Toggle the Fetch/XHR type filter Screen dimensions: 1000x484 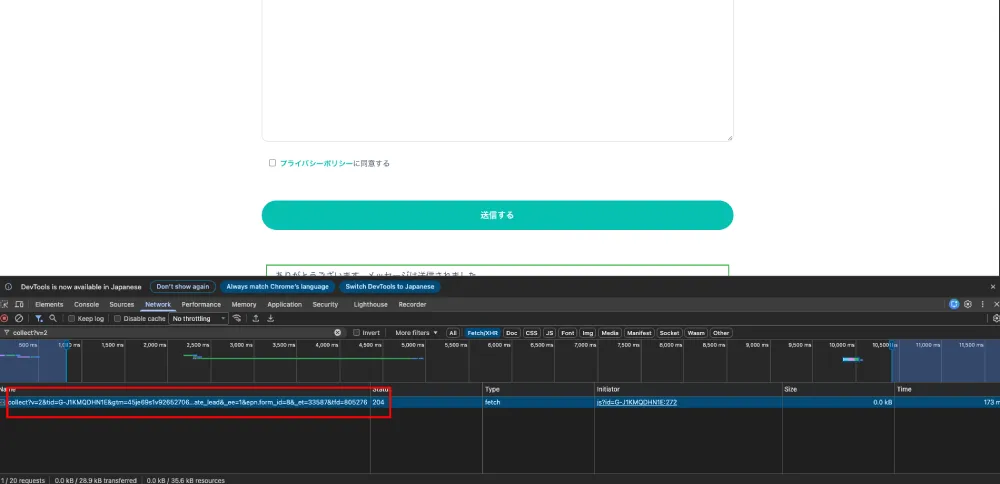click(x=482, y=333)
